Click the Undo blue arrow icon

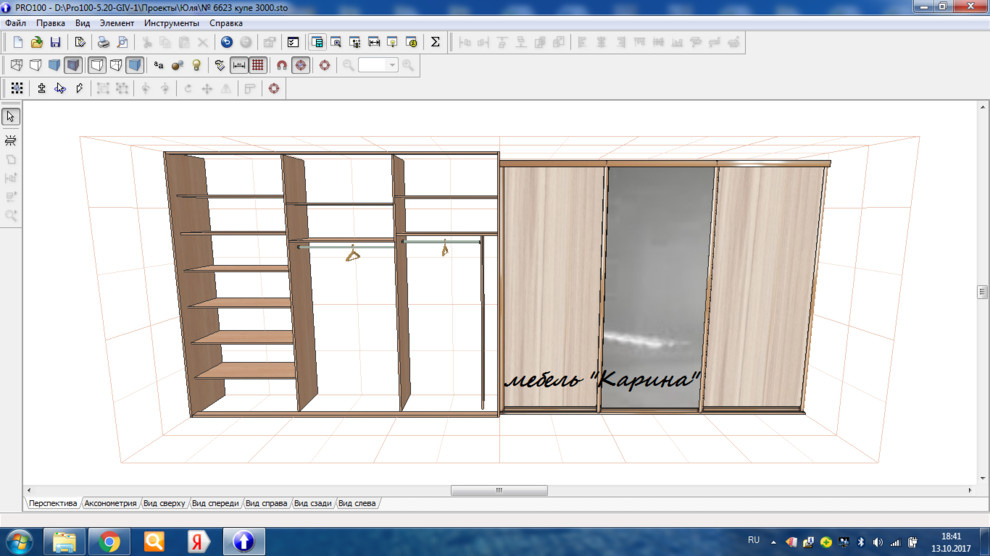pos(227,42)
